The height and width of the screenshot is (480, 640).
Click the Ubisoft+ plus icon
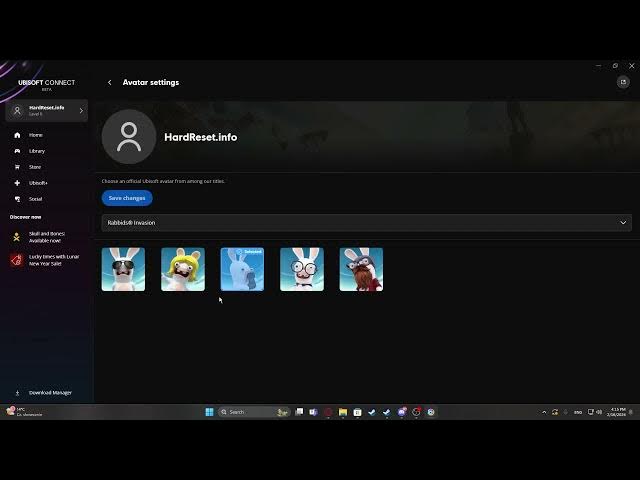coord(17,183)
